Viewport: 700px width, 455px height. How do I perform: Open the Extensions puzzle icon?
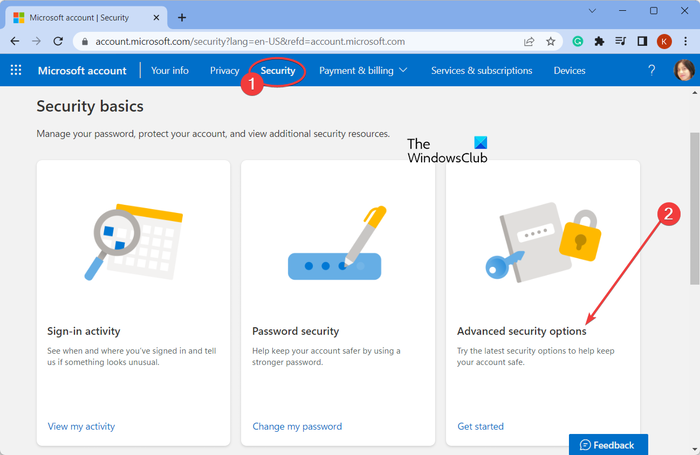coord(599,42)
